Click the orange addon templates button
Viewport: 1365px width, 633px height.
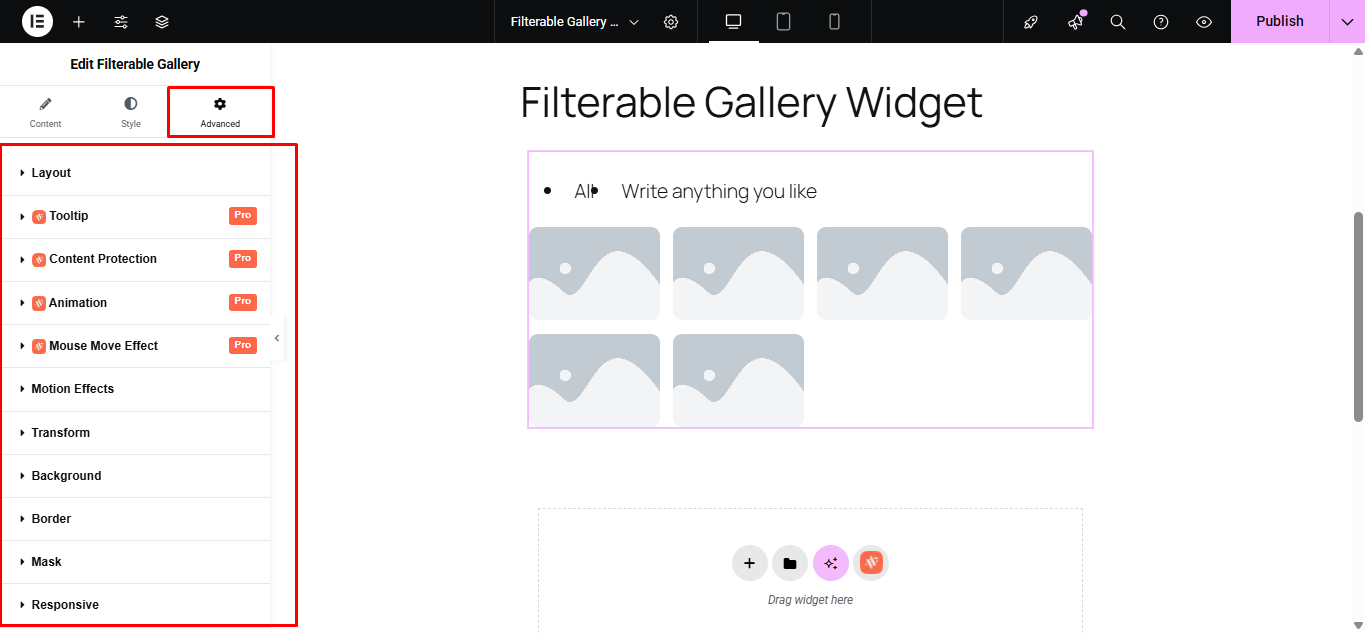(x=871, y=563)
